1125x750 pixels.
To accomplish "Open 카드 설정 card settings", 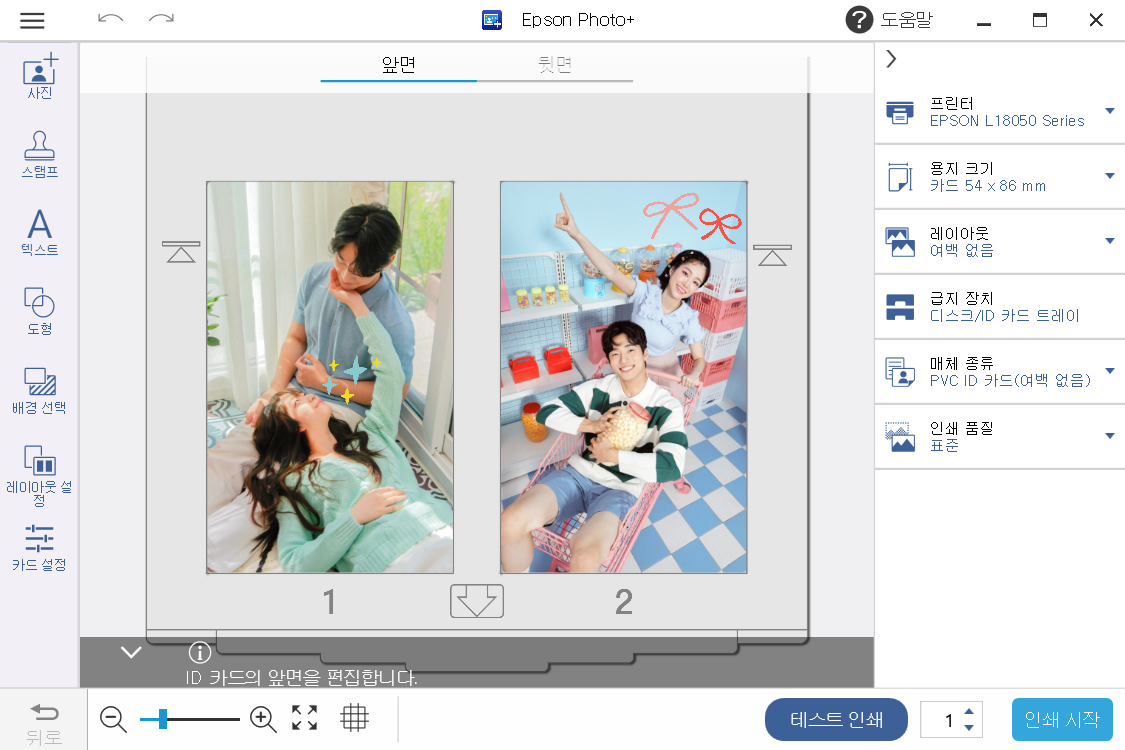I will [x=39, y=548].
